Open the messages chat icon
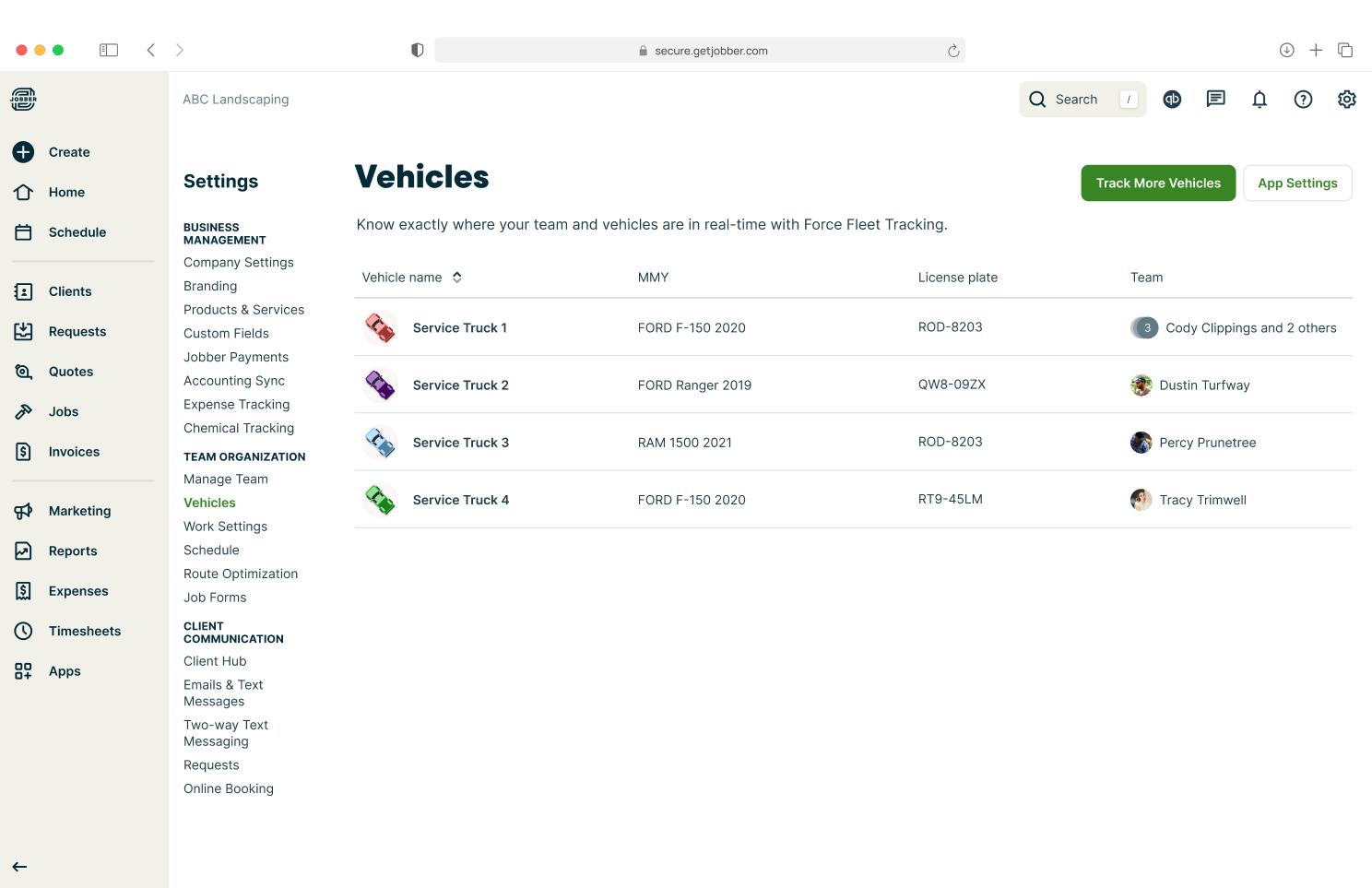 coord(1215,100)
